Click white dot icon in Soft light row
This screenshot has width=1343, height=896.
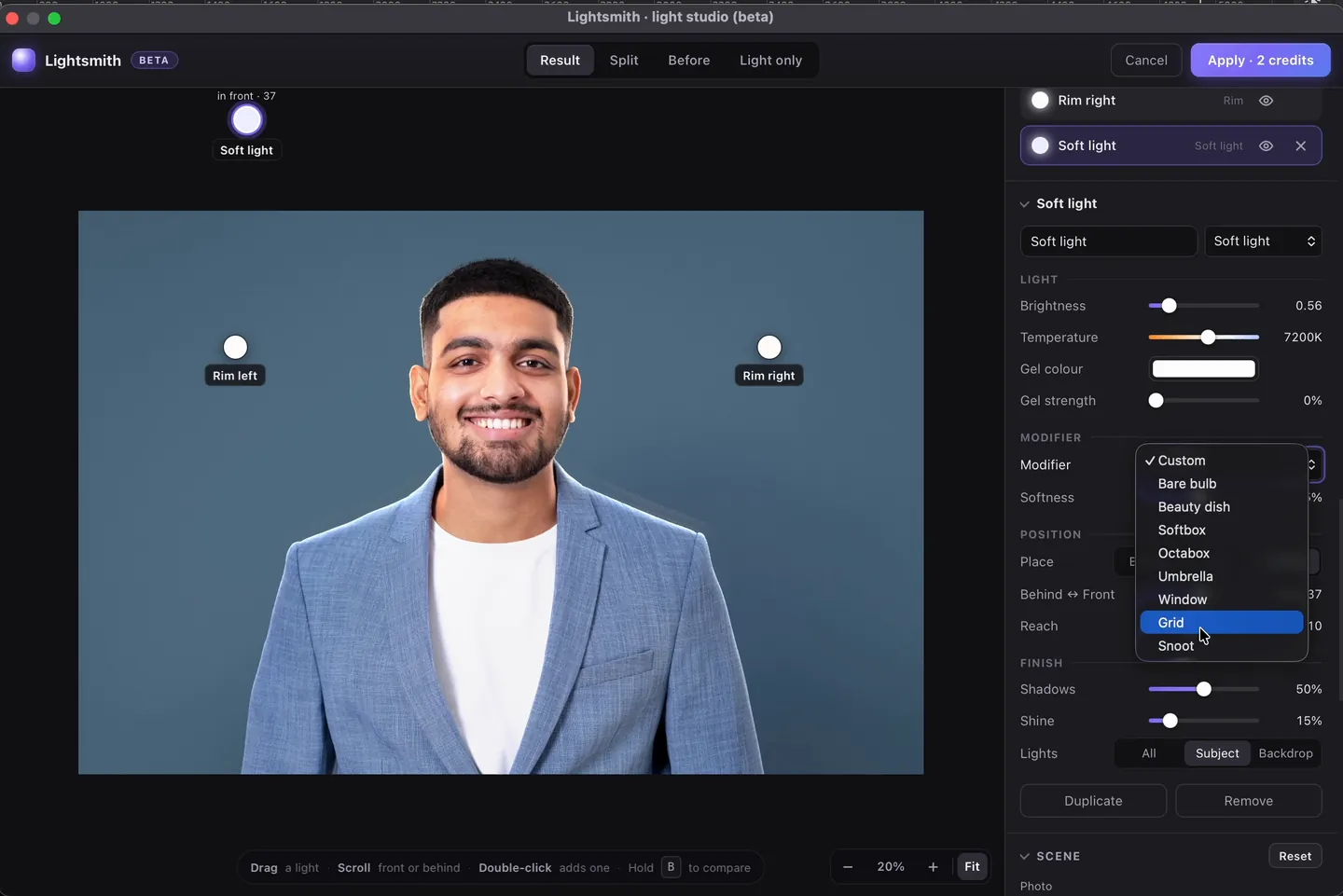pos(1040,145)
